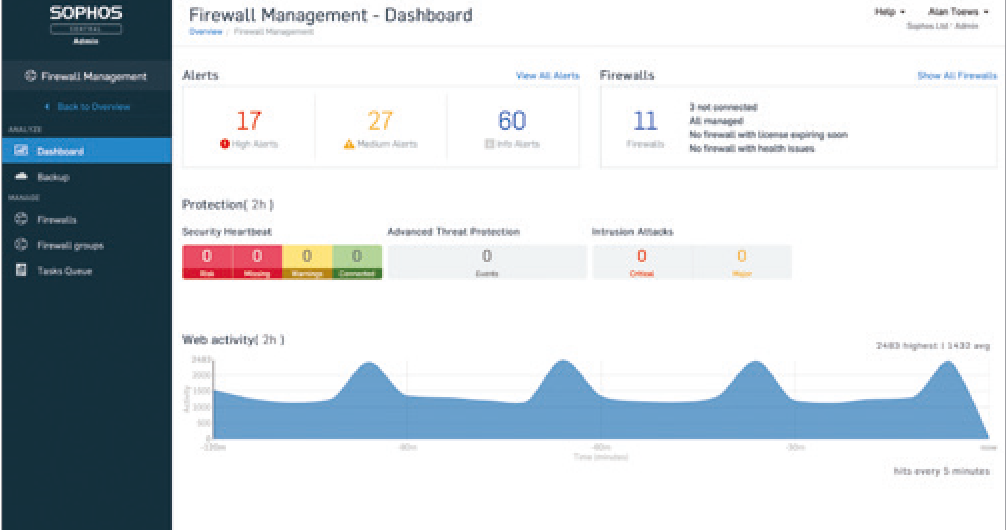The image size is (1006, 530).
Task: Click the red Risk heartbeat tile
Action: point(207,261)
